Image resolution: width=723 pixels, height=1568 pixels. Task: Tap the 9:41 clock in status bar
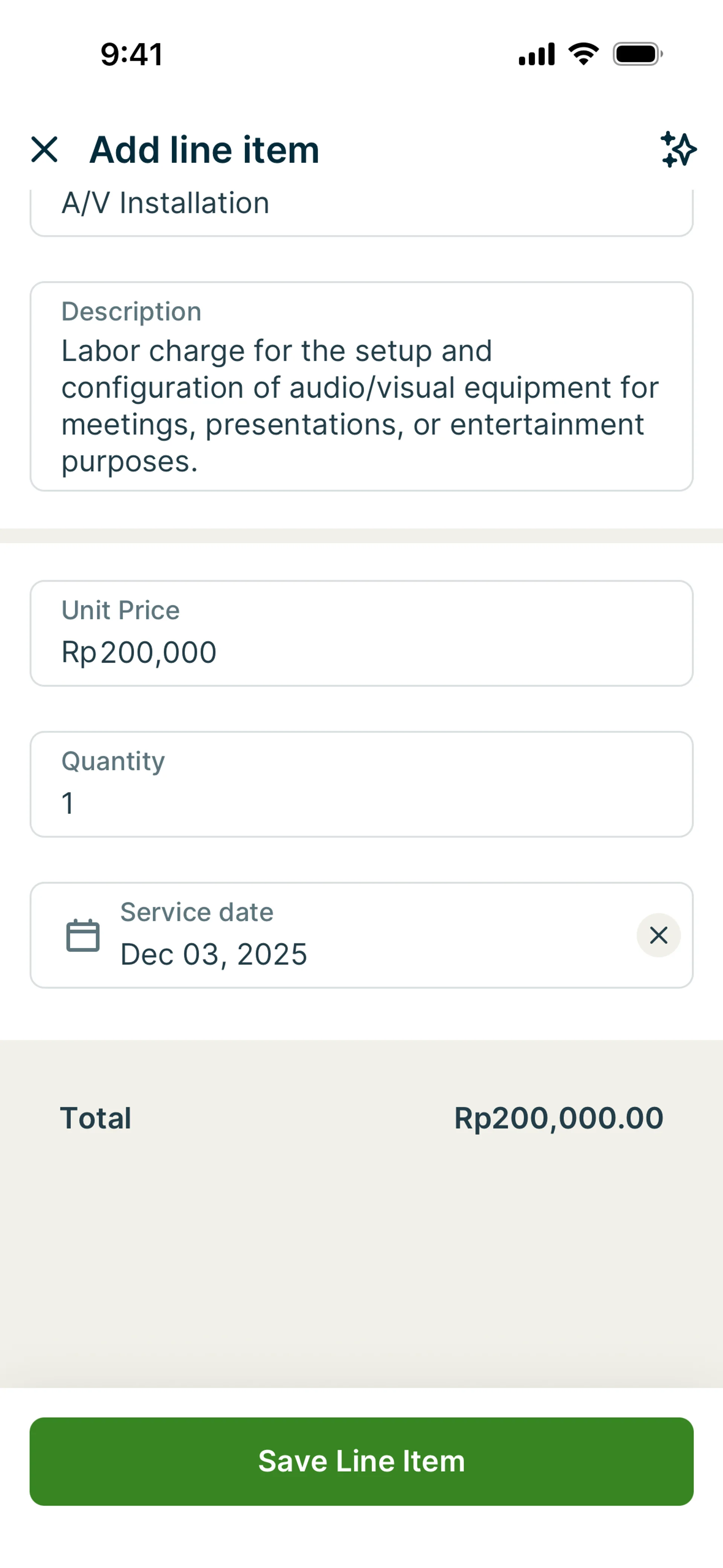point(131,54)
